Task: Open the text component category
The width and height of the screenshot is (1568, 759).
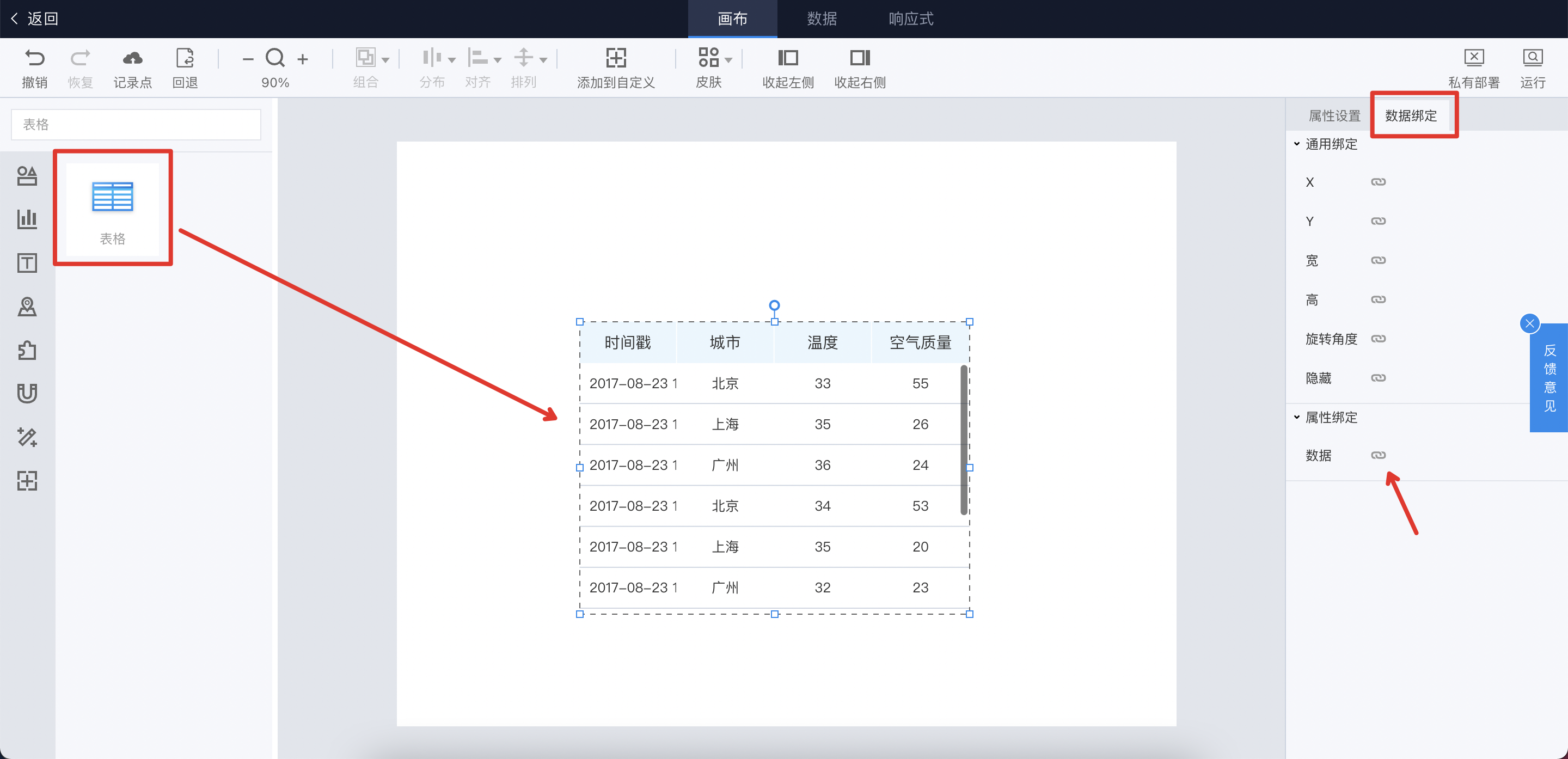Action: click(x=27, y=263)
